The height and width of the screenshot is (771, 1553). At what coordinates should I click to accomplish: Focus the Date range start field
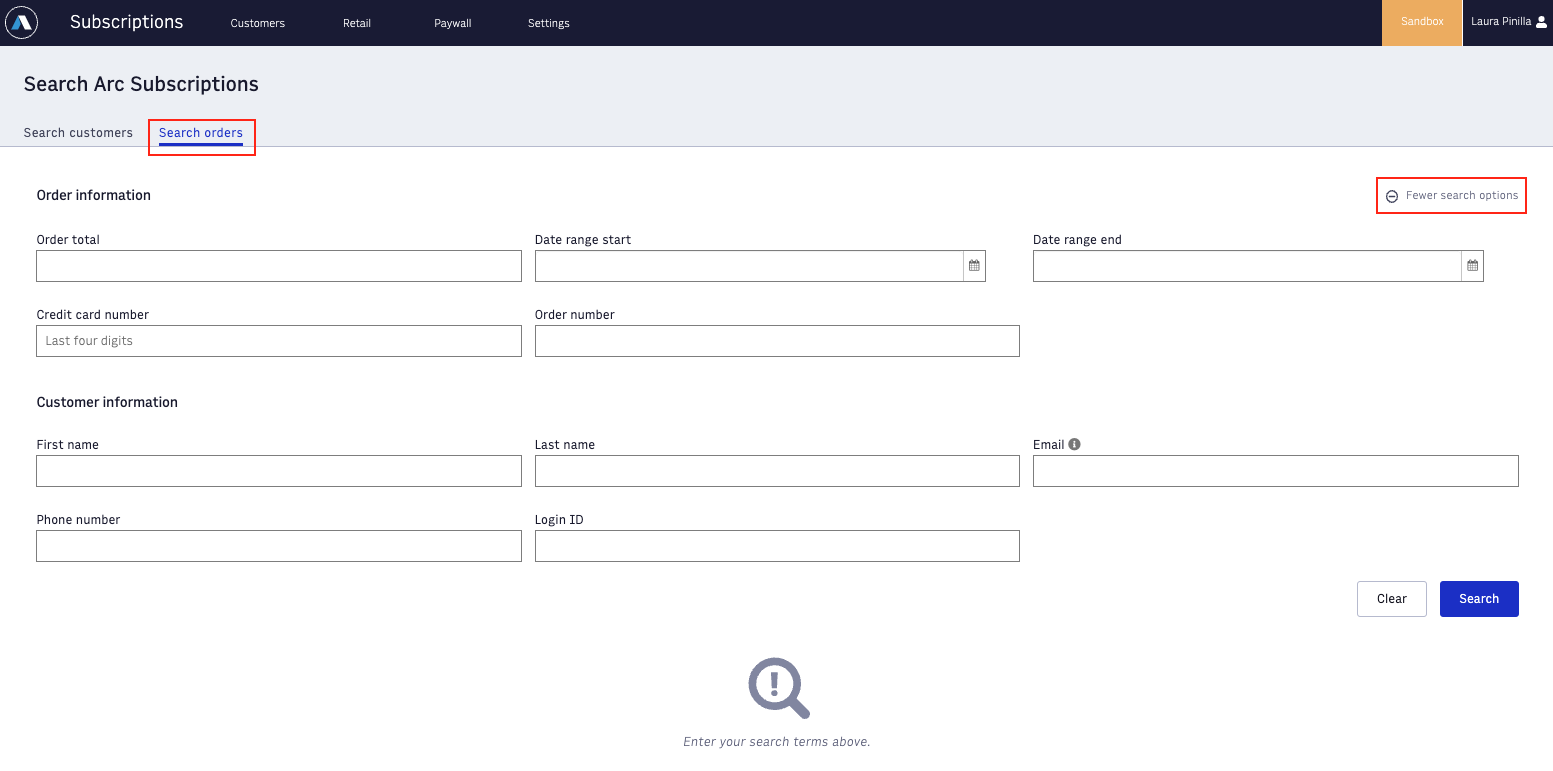pyautogui.click(x=749, y=266)
